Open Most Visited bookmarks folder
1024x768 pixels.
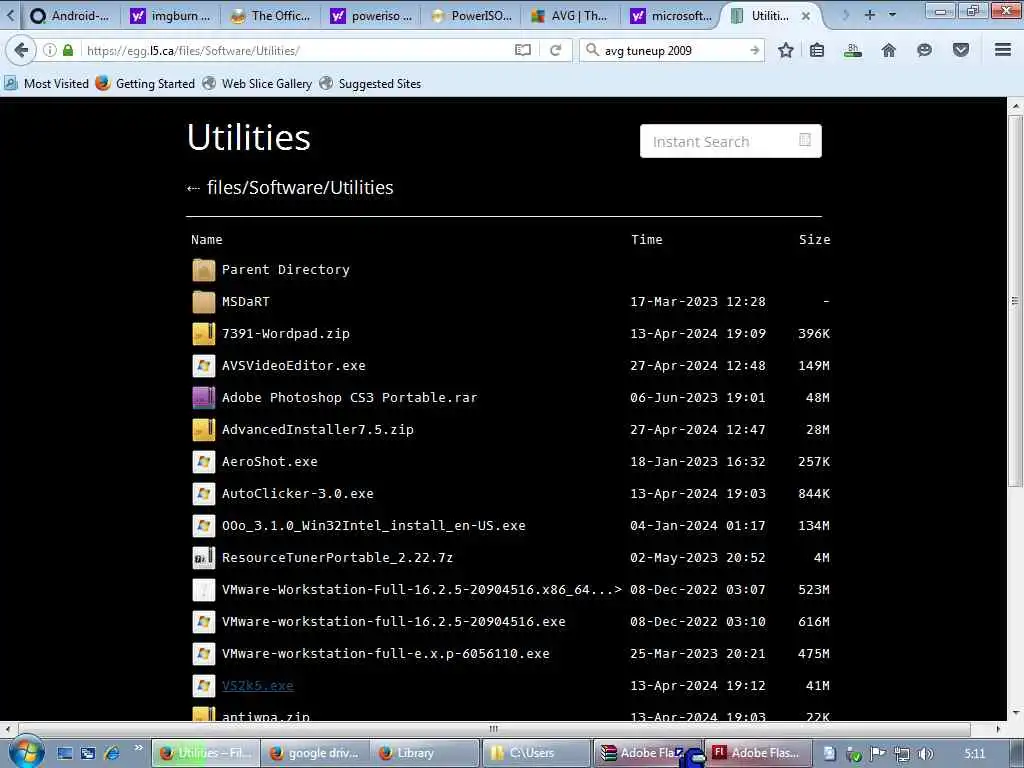click(x=47, y=84)
